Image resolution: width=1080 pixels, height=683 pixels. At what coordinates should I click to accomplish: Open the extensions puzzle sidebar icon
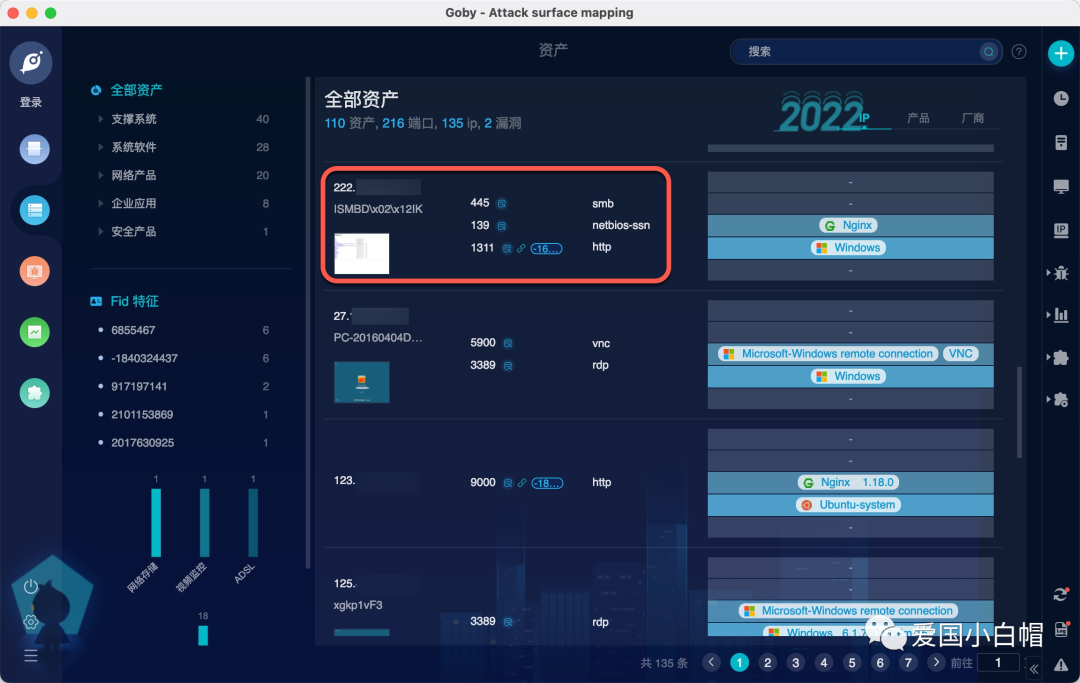point(34,393)
